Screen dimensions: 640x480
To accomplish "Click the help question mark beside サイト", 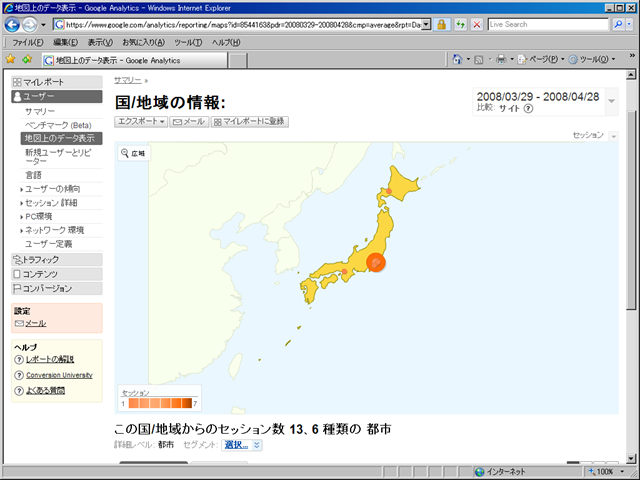I will click(528, 109).
